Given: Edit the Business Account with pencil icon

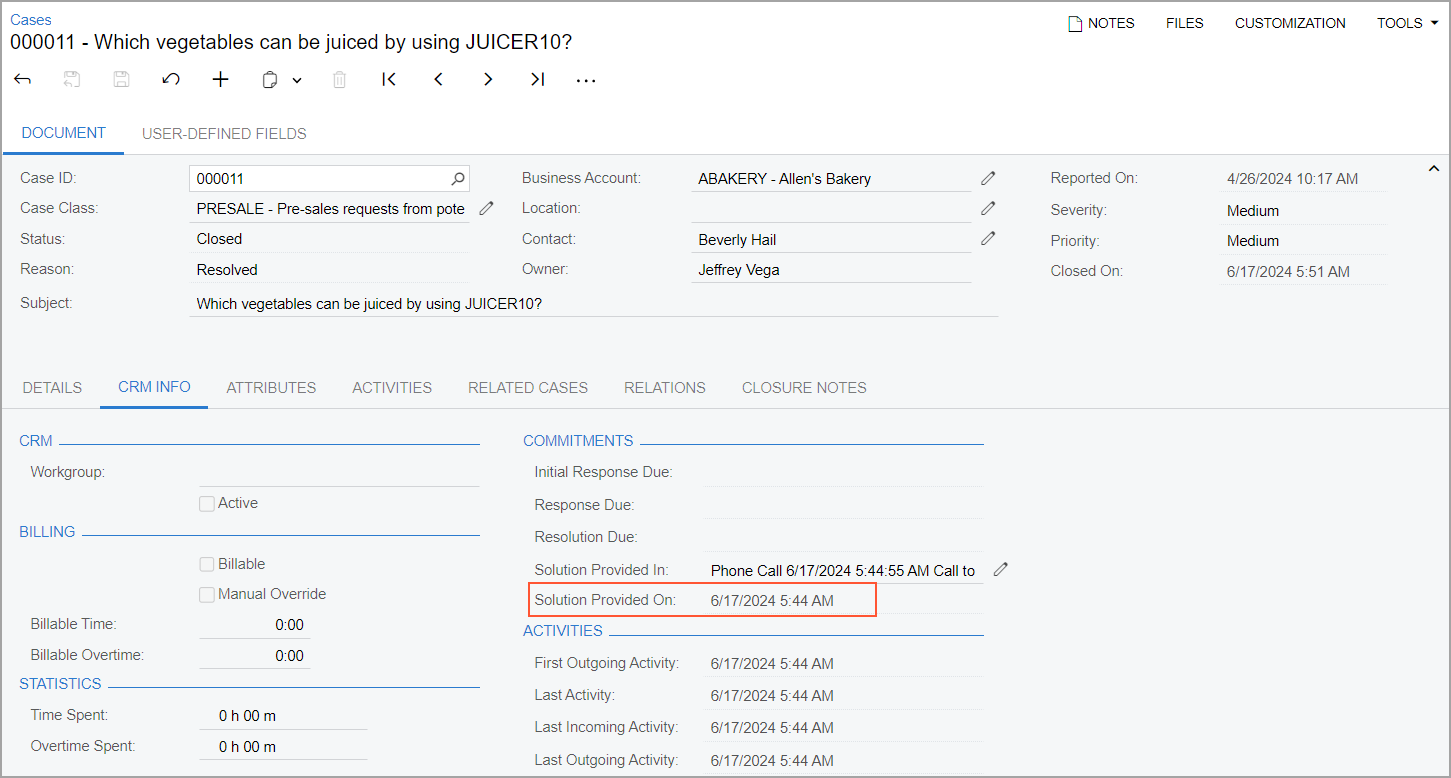Looking at the screenshot, I should coord(988,178).
